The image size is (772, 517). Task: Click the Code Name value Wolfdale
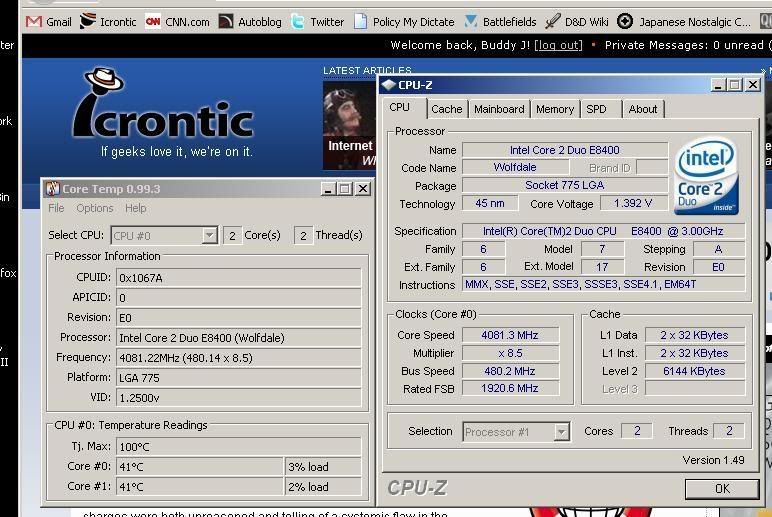pyautogui.click(x=515, y=167)
